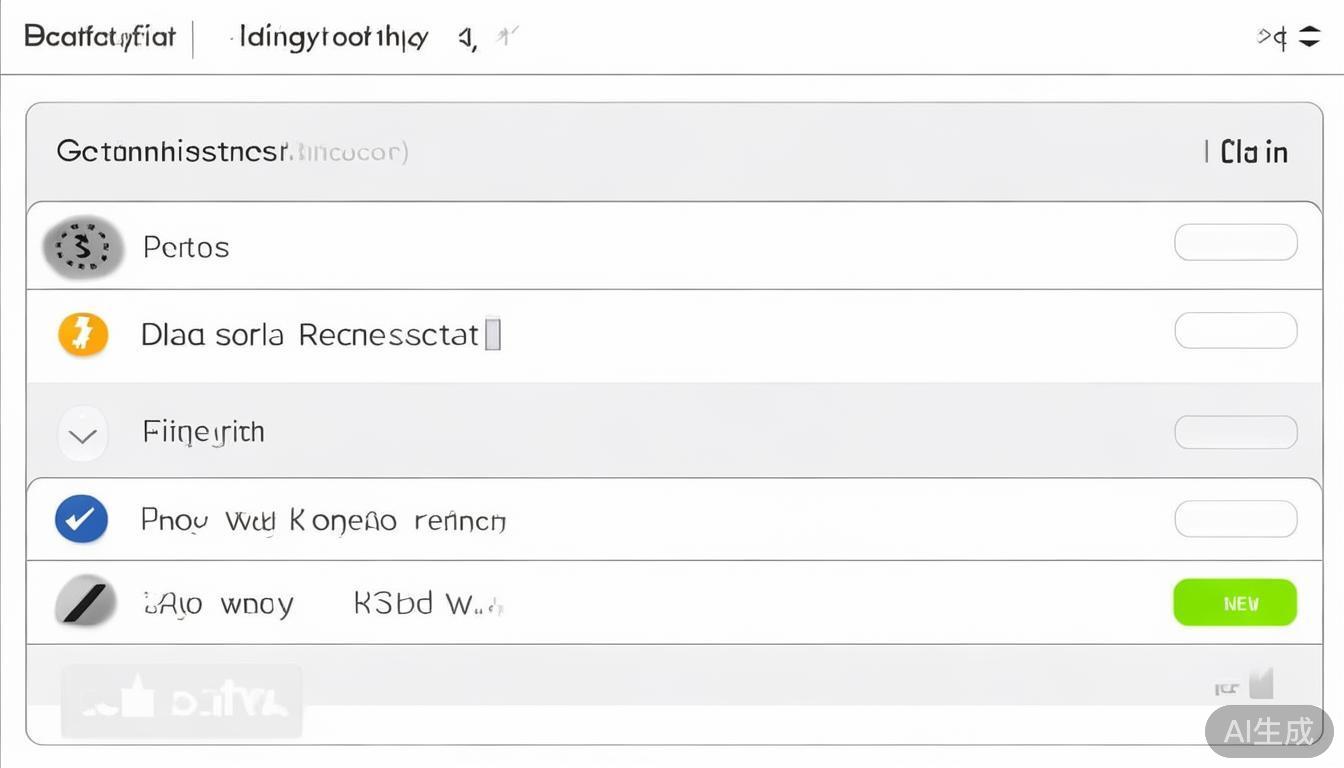
Task: Click the arrow icon in the top-right corner
Action: click(1271, 37)
